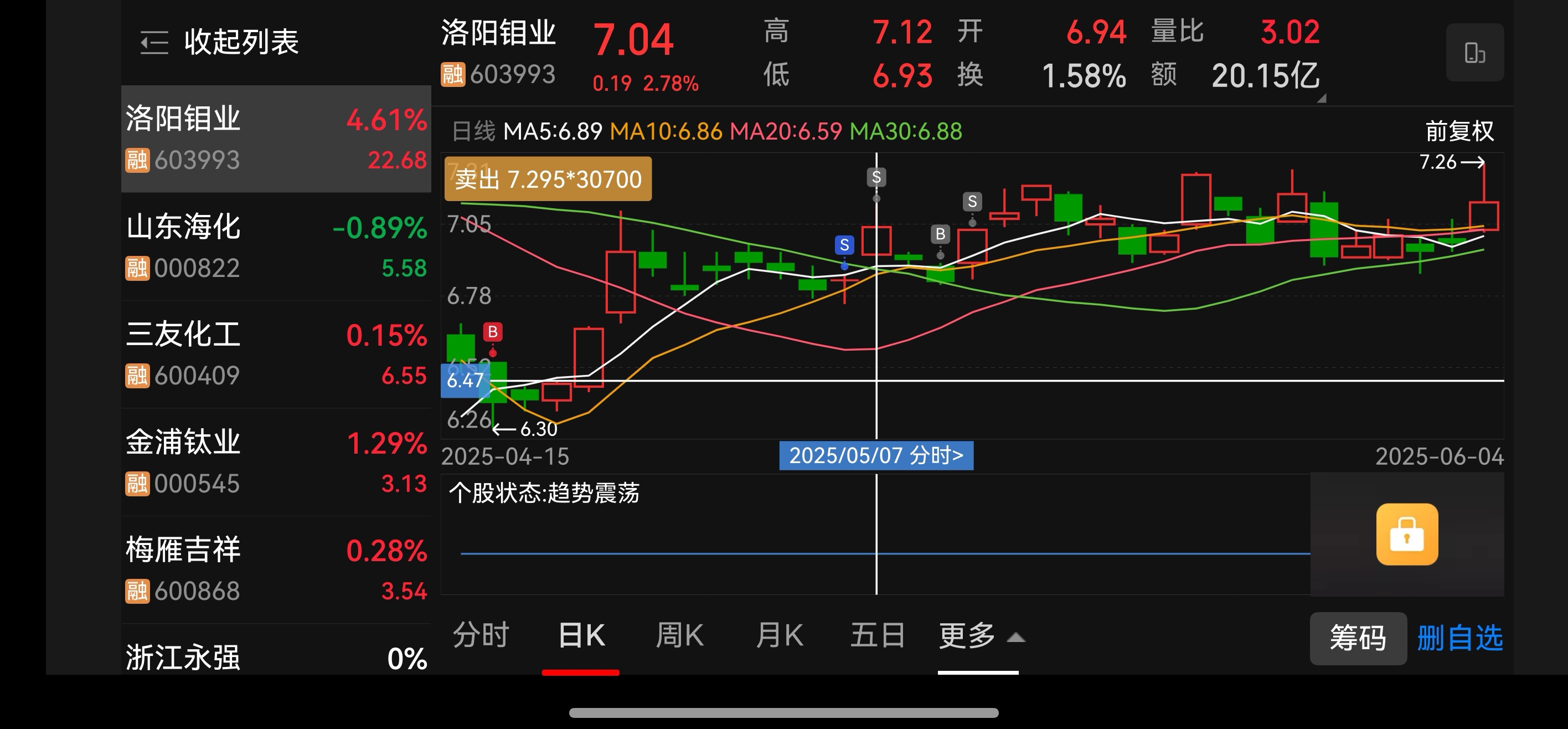Switch chart to 日K daily candles

pyautogui.click(x=581, y=636)
